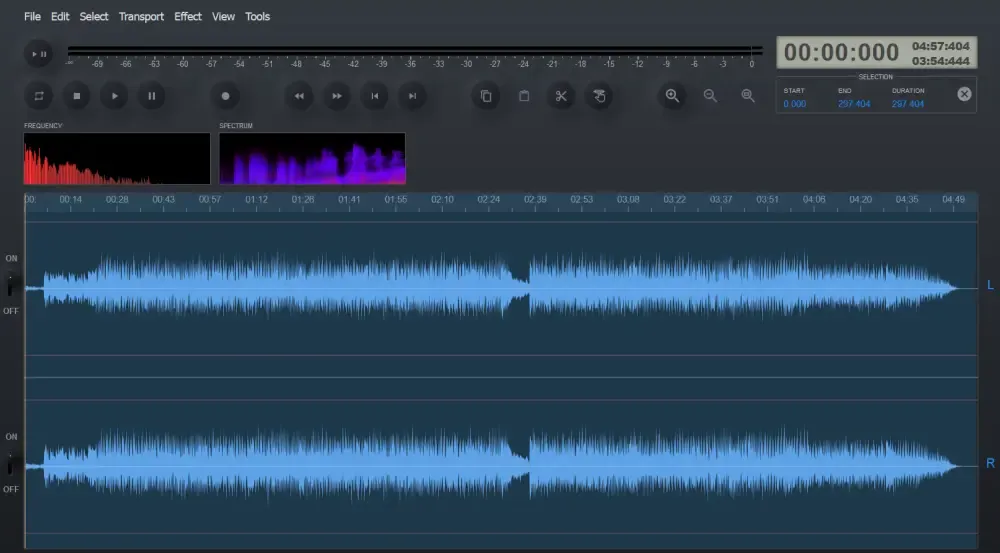Toggle the left channel ON/OFF switch
The width and height of the screenshot is (1000, 553).
(11, 285)
